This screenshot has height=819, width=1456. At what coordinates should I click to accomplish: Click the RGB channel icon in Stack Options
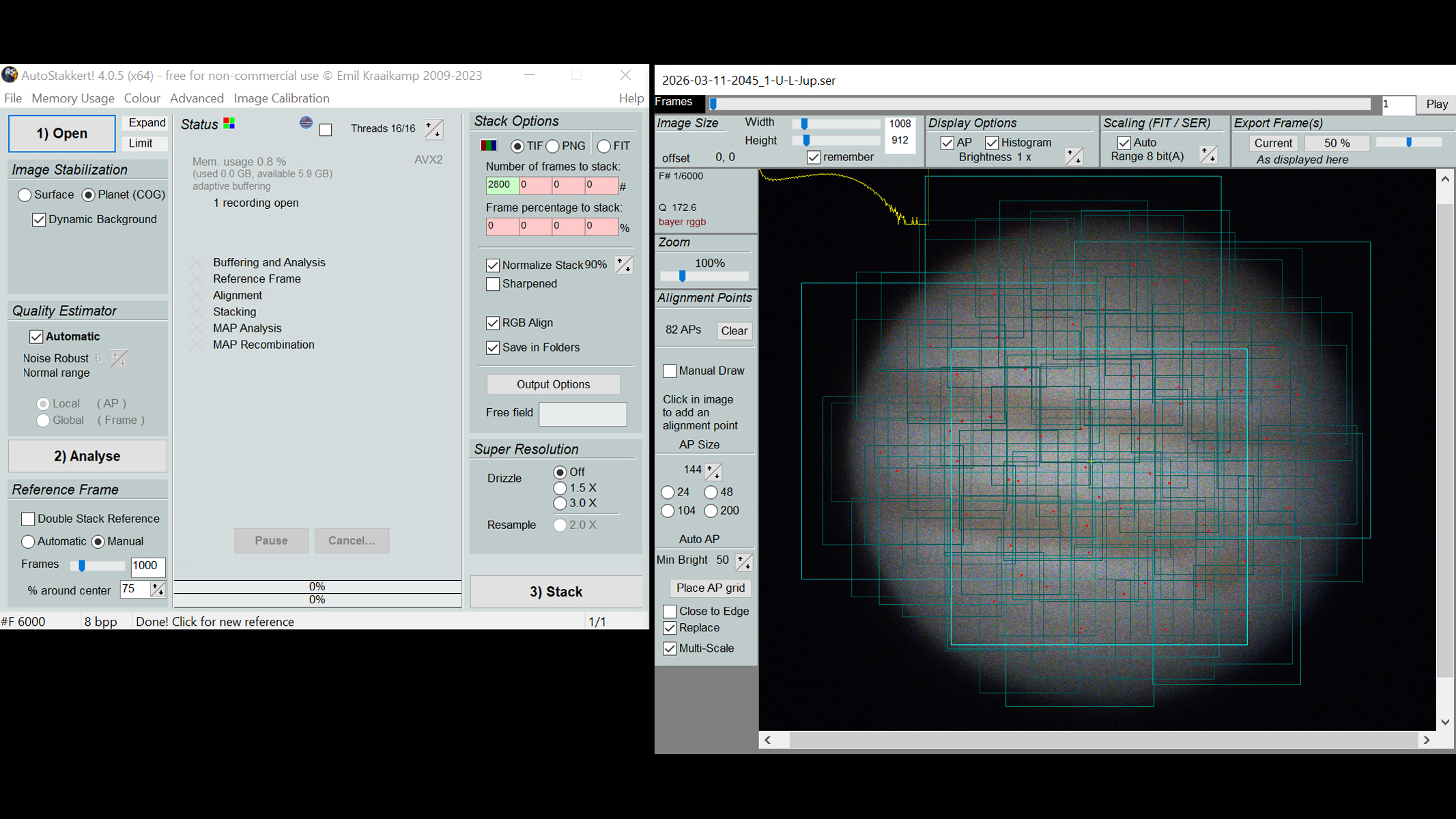pos(489,145)
